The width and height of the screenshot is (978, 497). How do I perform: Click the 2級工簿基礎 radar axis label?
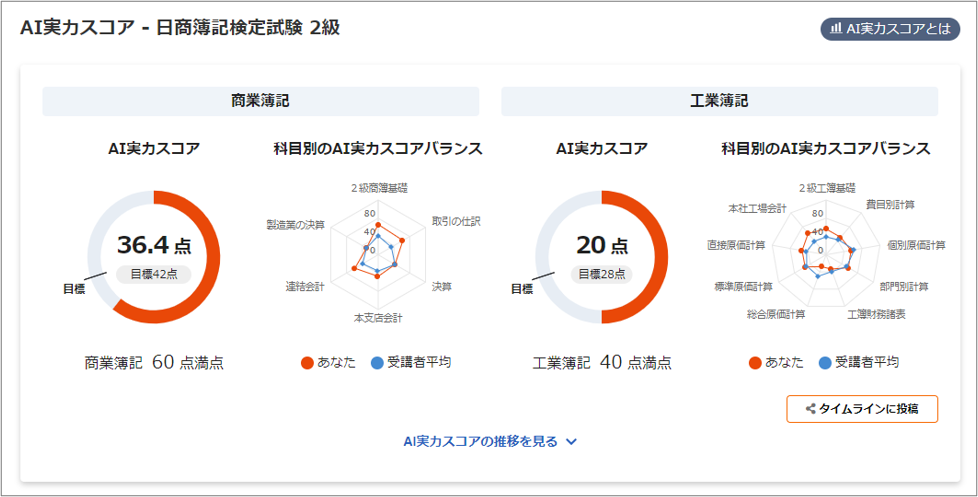point(826,186)
